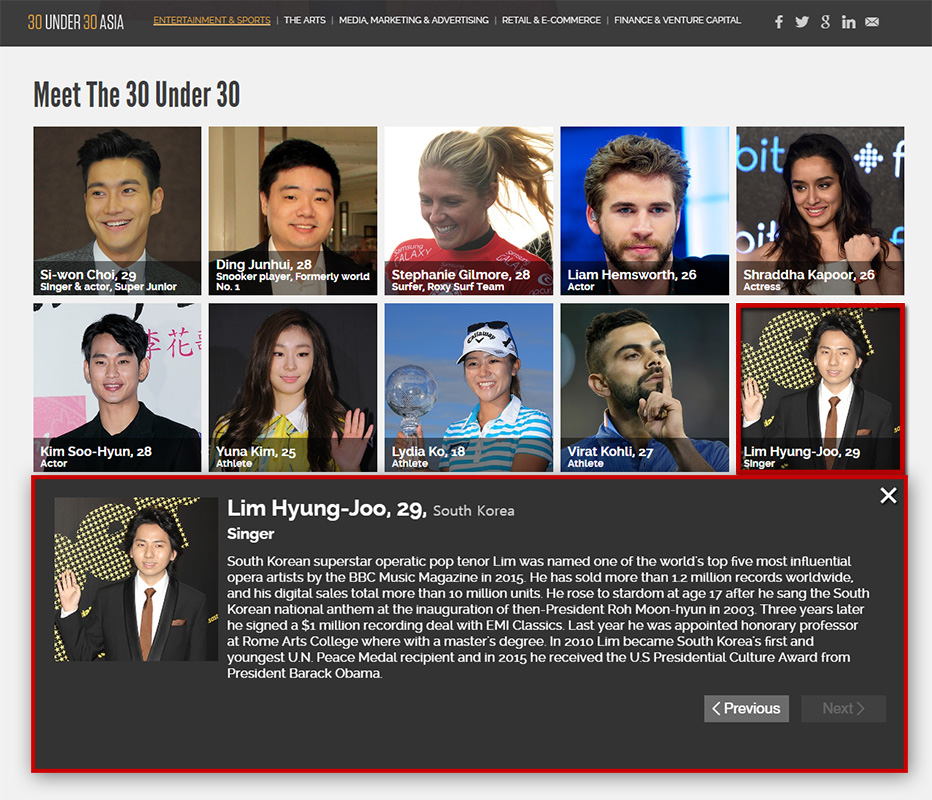932x800 pixels.
Task: Share via the Google Plus icon
Action: pos(825,22)
